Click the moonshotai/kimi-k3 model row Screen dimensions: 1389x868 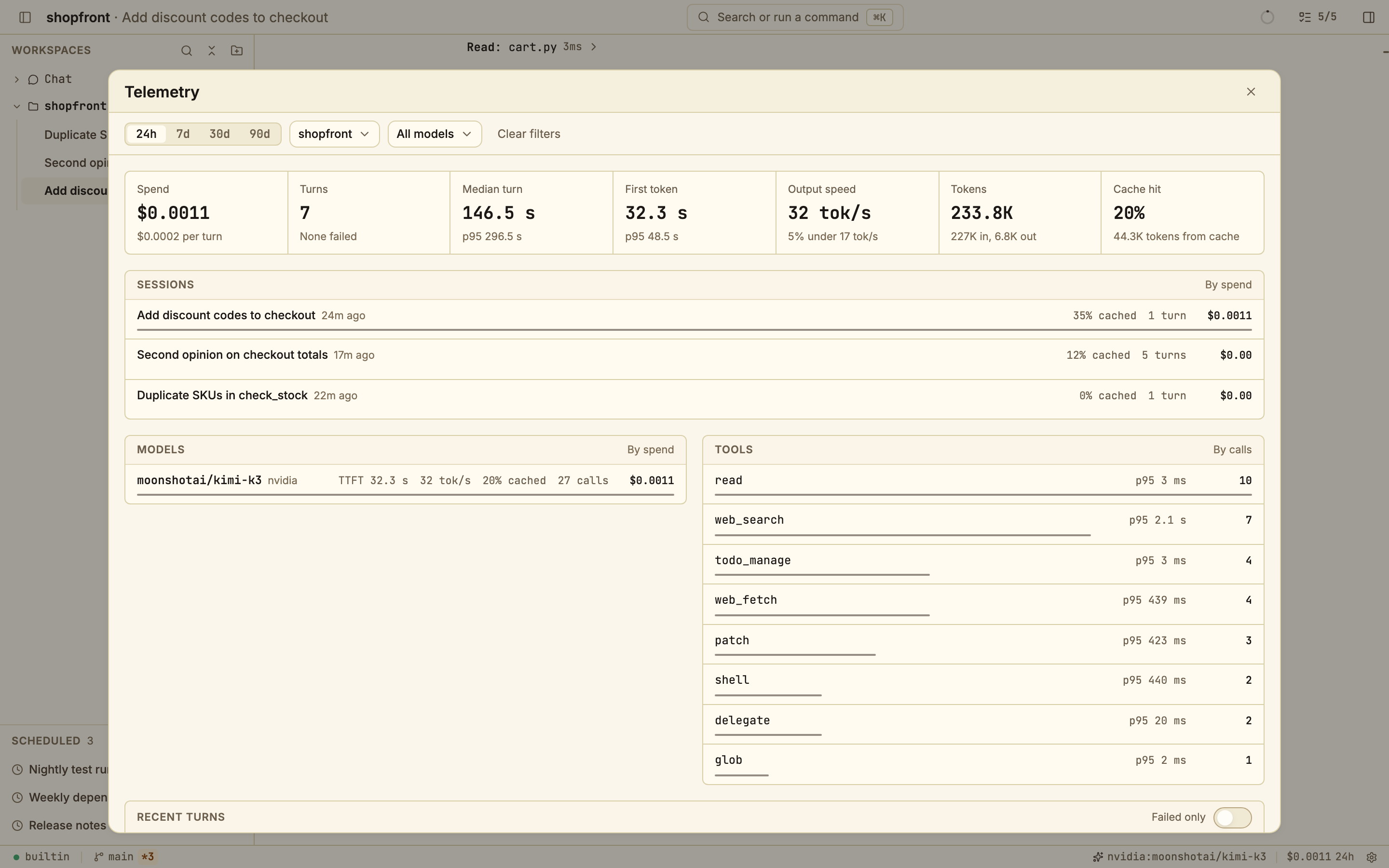pos(405,484)
